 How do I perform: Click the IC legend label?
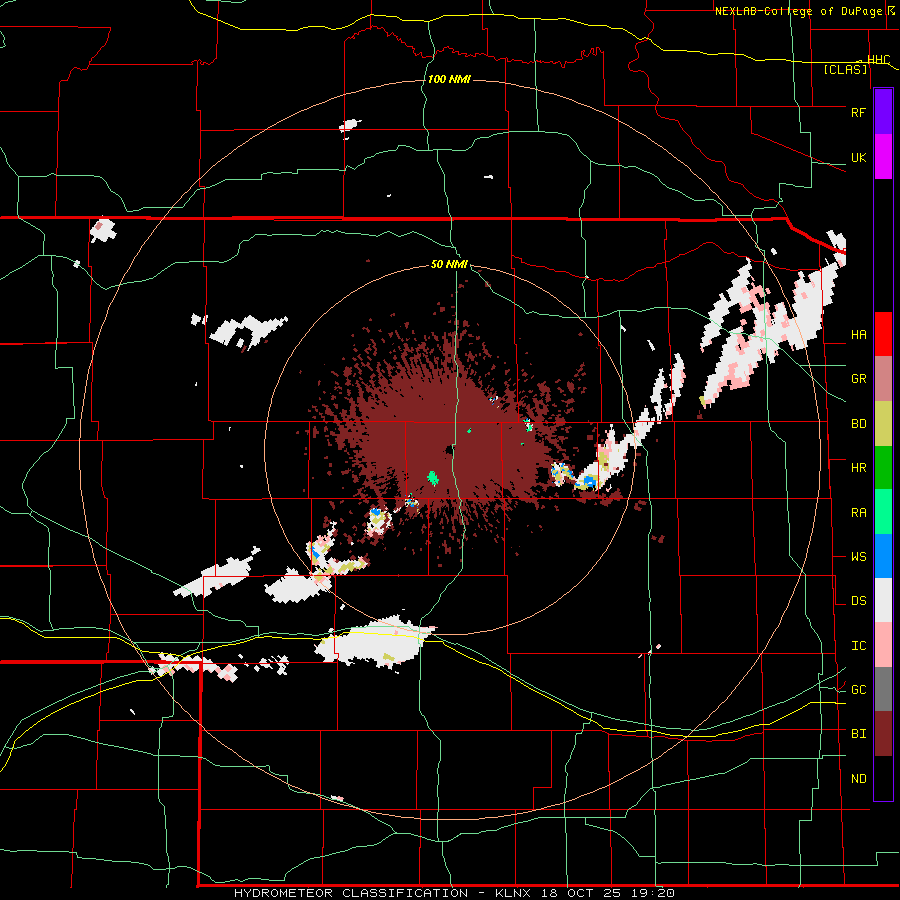coord(858,646)
